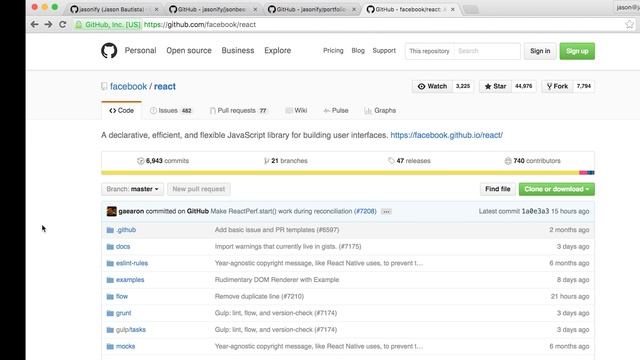Viewport: 640px width, 360px height.
Task: Open the eslint-rules folder
Action: pos(132,263)
